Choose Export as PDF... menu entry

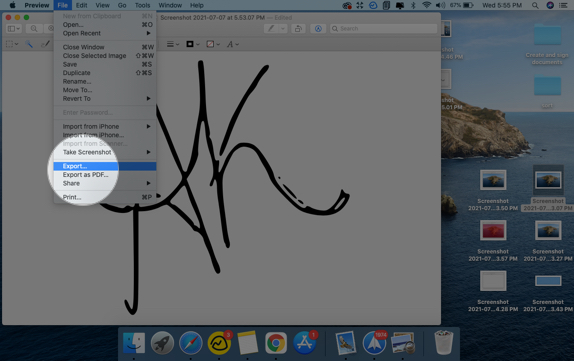pos(105,175)
